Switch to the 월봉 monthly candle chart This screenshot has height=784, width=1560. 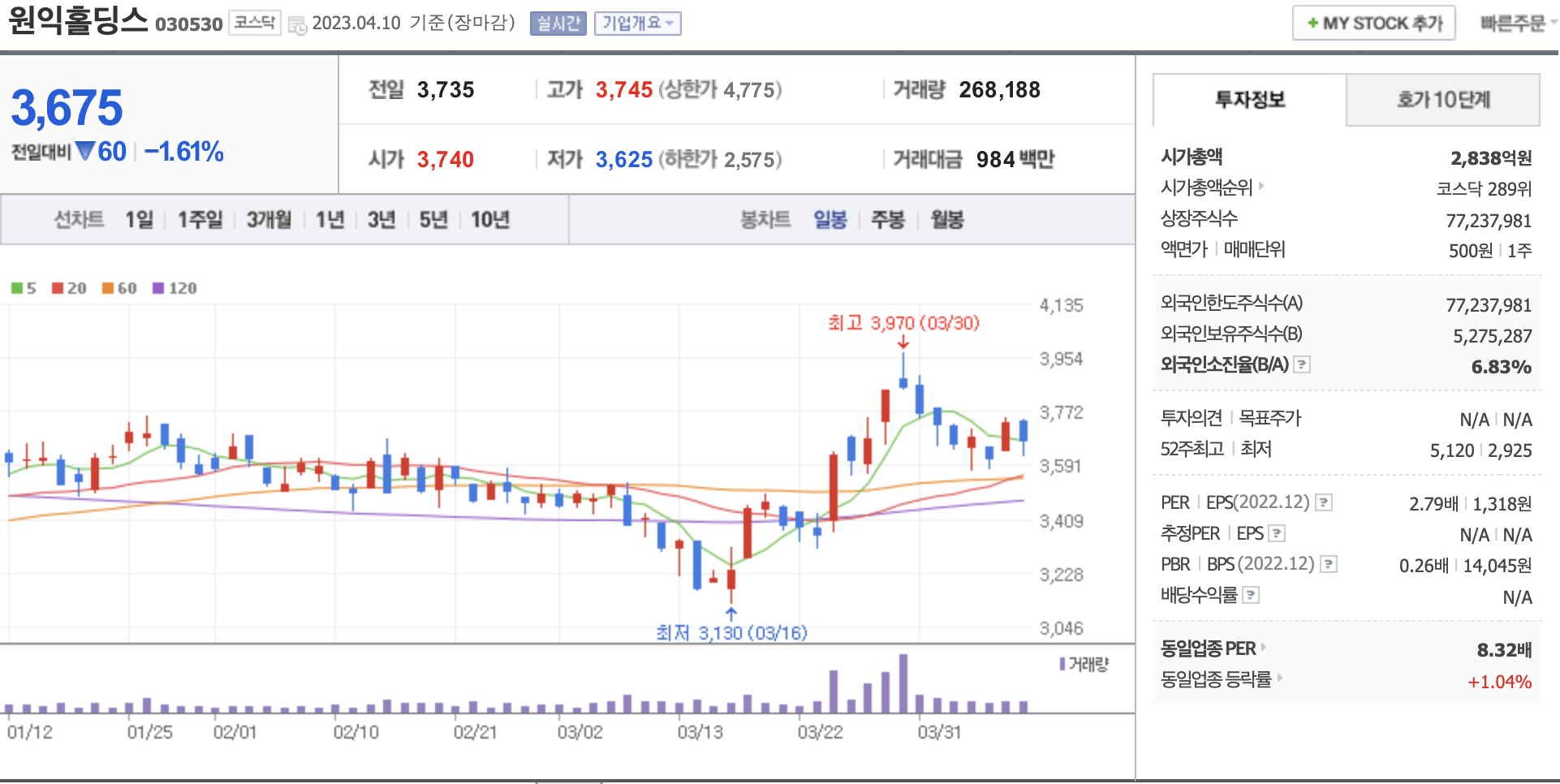pos(946,220)
